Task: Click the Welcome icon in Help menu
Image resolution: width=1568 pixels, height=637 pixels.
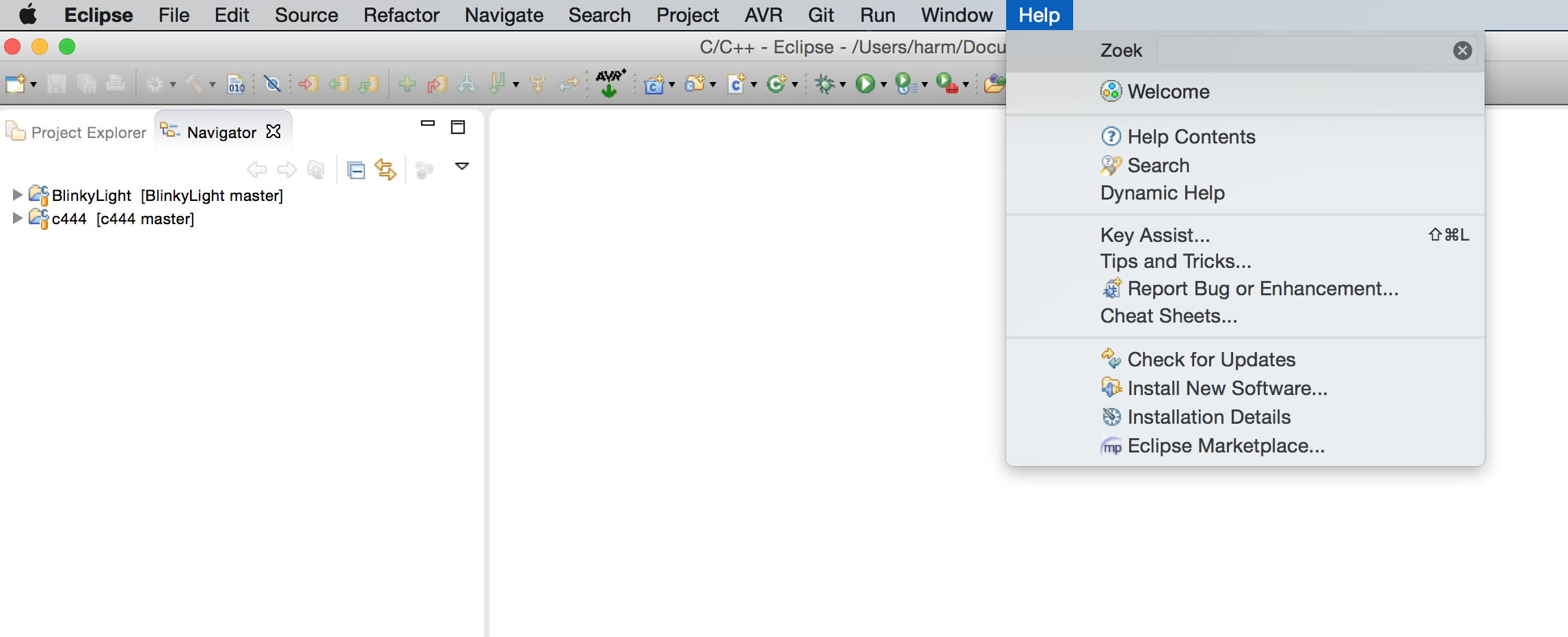Action: (1111, 91)
